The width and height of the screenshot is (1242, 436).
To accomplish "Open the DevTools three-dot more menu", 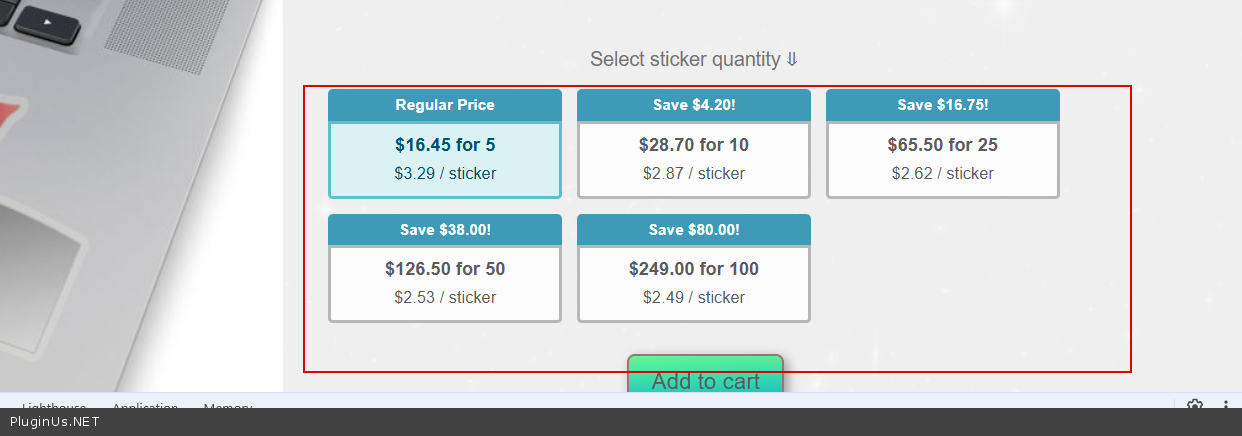I will [1226, 404].
